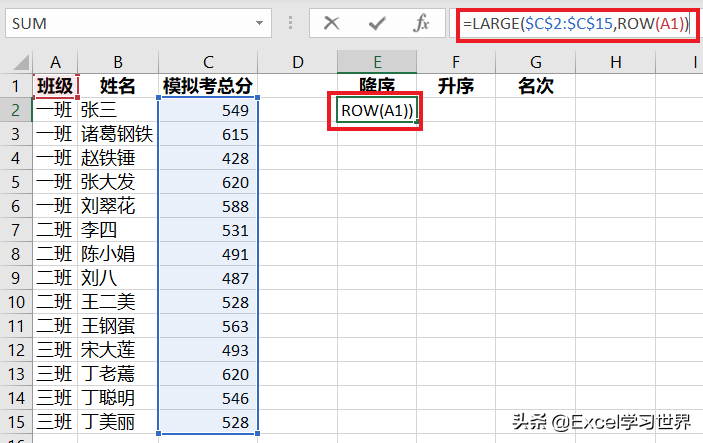Select the name cell 王二美
Screen dimensions: 703x443
tap(118, 302)
